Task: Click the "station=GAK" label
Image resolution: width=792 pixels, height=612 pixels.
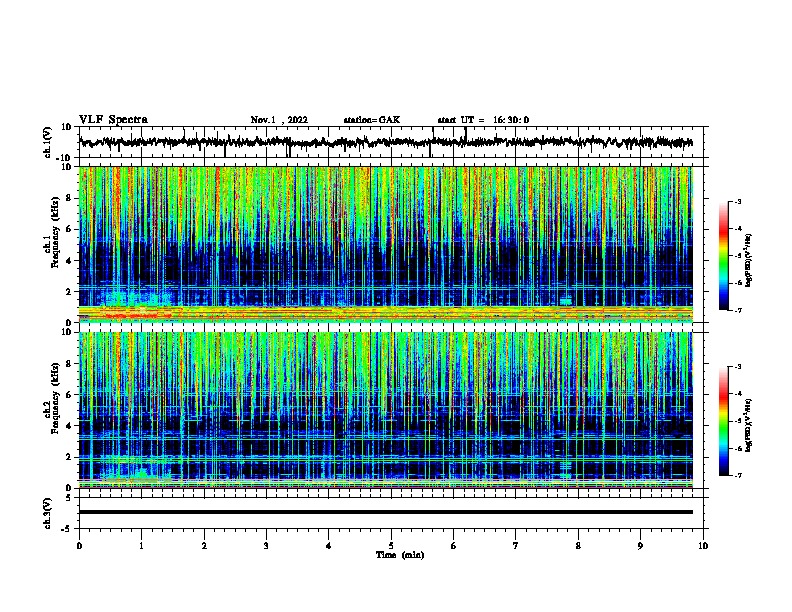Action: pos(372,120)
